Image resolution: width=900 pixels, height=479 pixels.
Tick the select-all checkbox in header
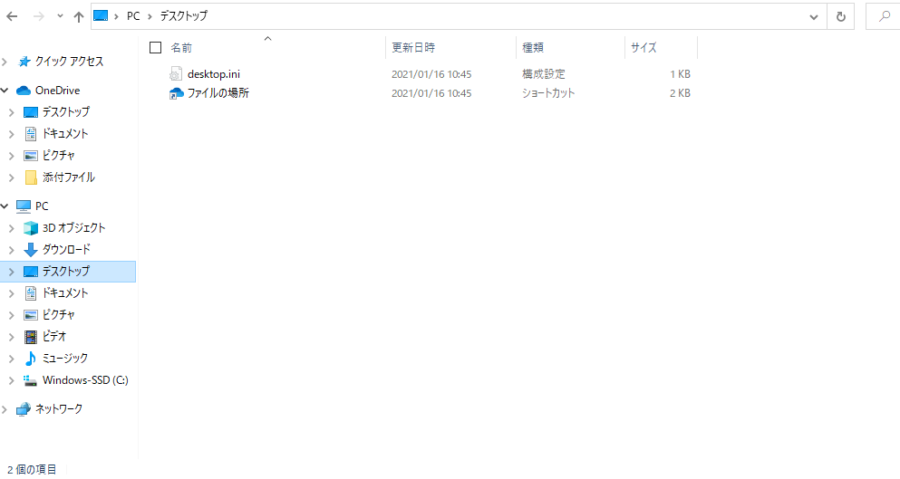click(x=156, y=48)
